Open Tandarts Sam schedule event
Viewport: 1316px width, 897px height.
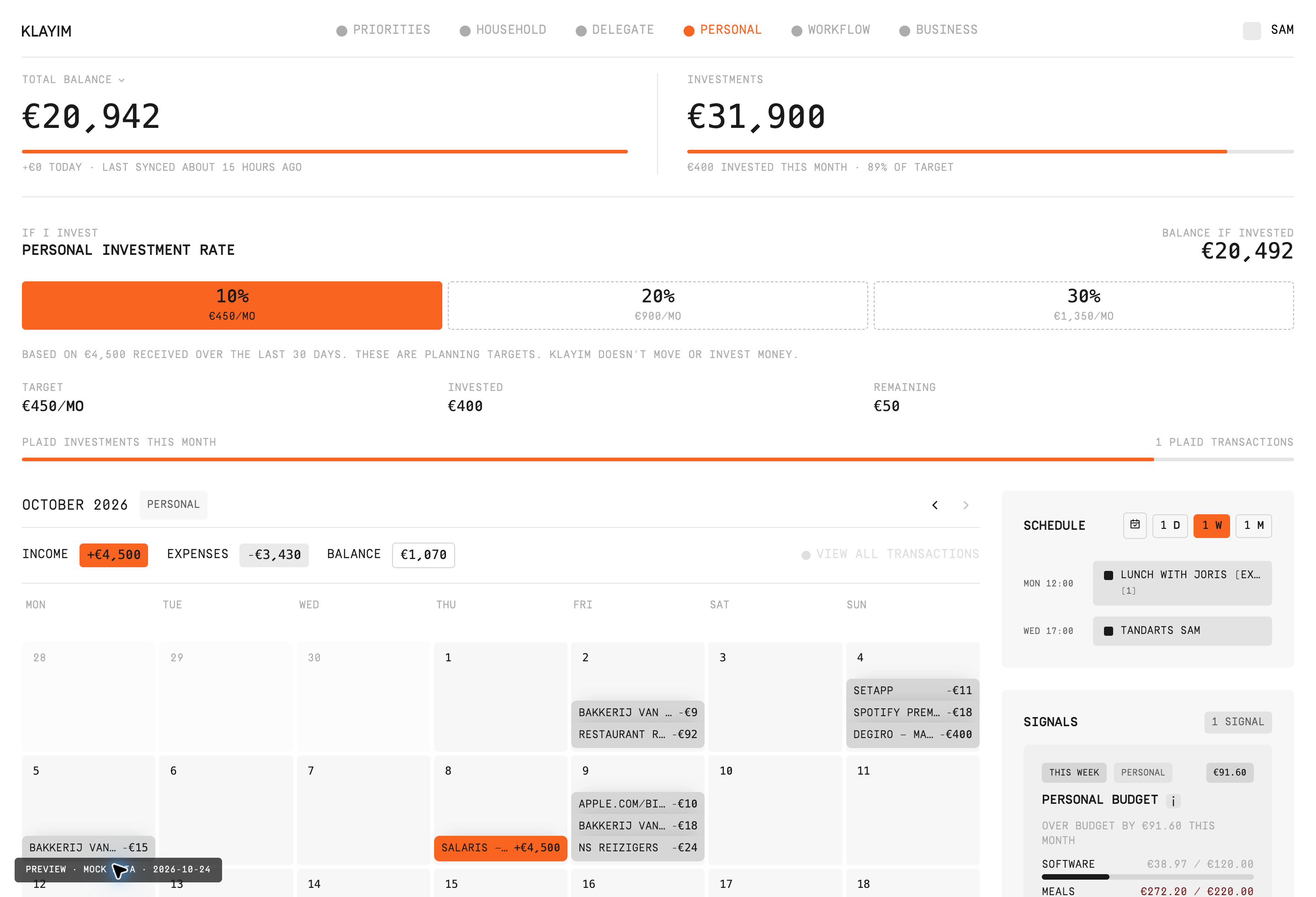[1182, 630]
